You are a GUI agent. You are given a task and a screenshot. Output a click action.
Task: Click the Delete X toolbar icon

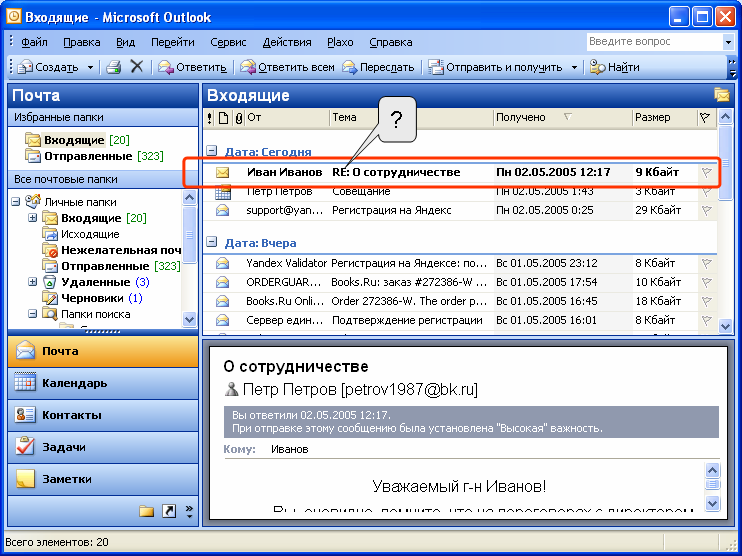[x=137, y=67]
